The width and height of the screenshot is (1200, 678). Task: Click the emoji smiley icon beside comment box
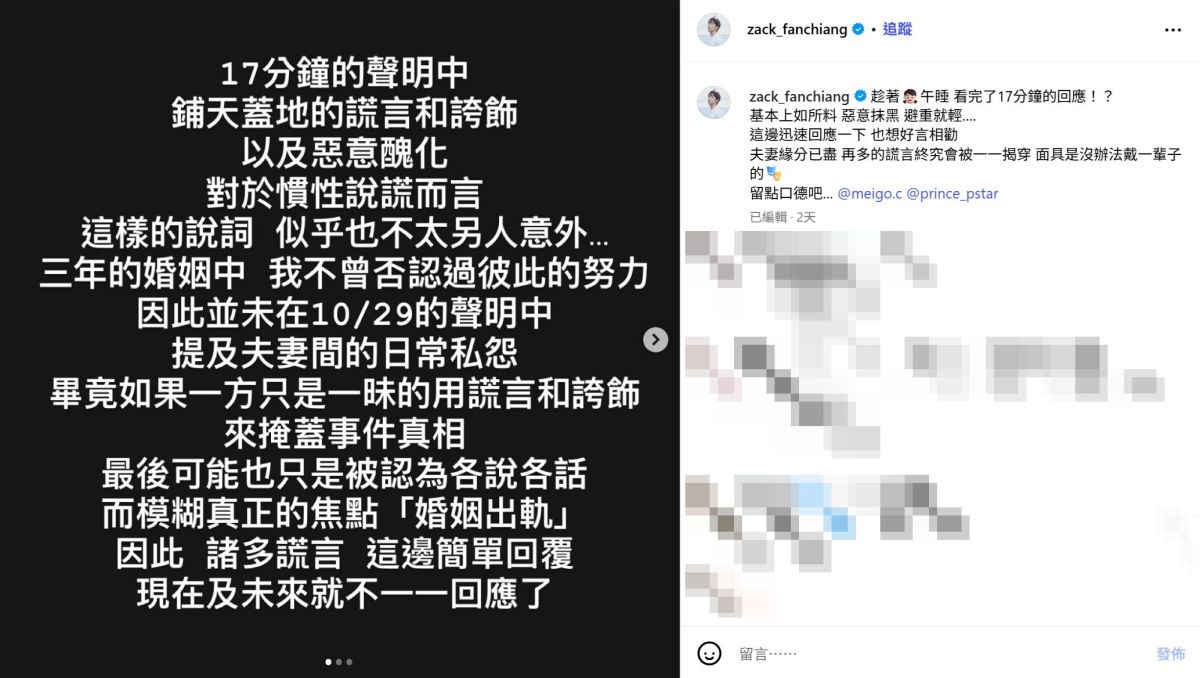point(709,653)
